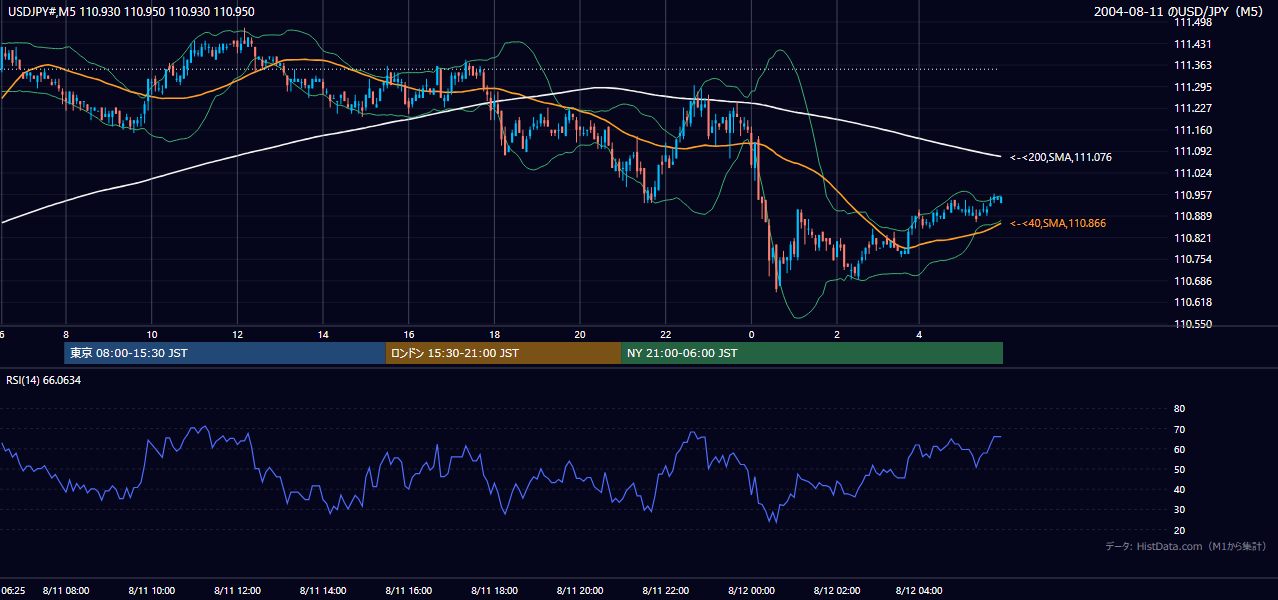Click the hour 16 label under price chart

pyautogui.click(x=409, y=334)
